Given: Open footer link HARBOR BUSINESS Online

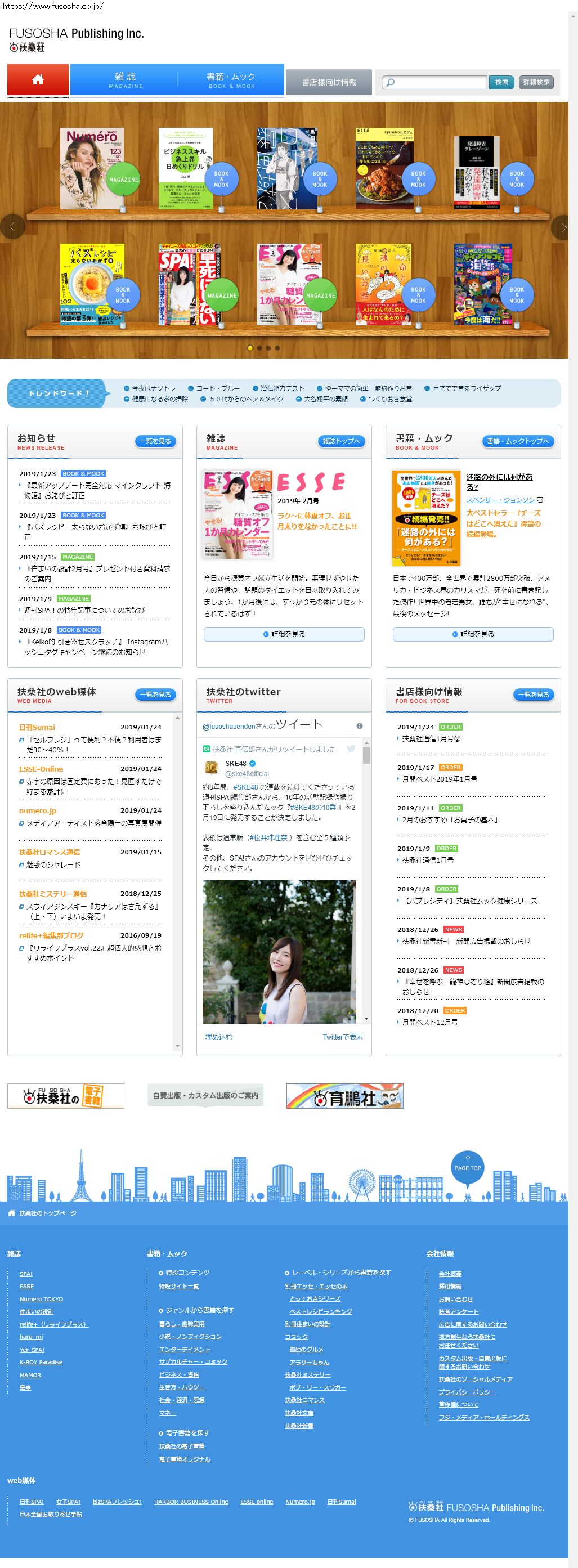Looking at the screenshot, I should click(x=191, y=1502).
